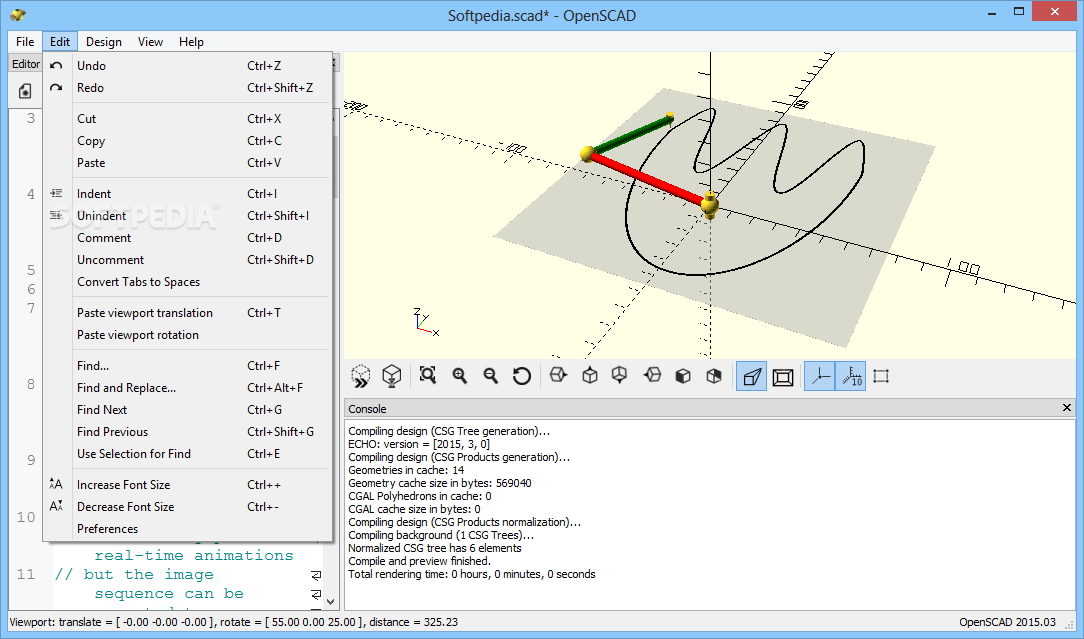This screenshot has width=1084, height=639.
Task: Switch to the Right view cube icon
Action: (x=558, y=376)
